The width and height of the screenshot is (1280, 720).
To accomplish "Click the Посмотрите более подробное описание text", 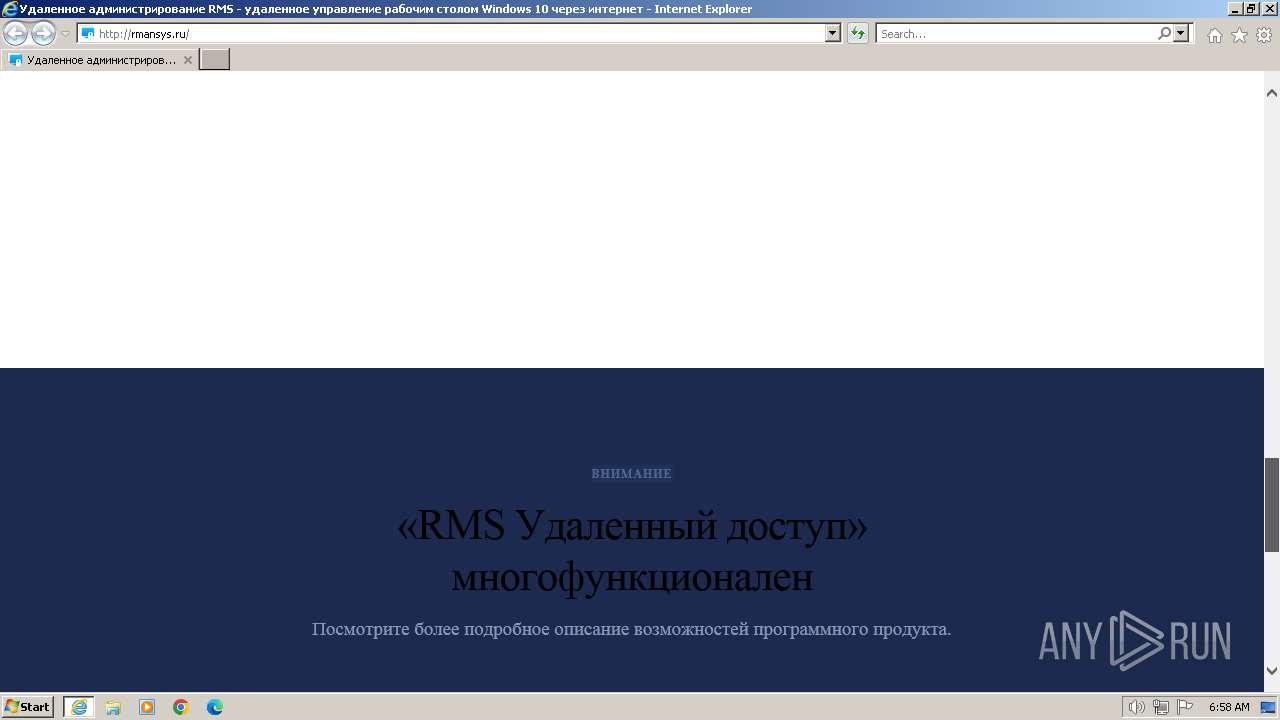I will (631, 629).
